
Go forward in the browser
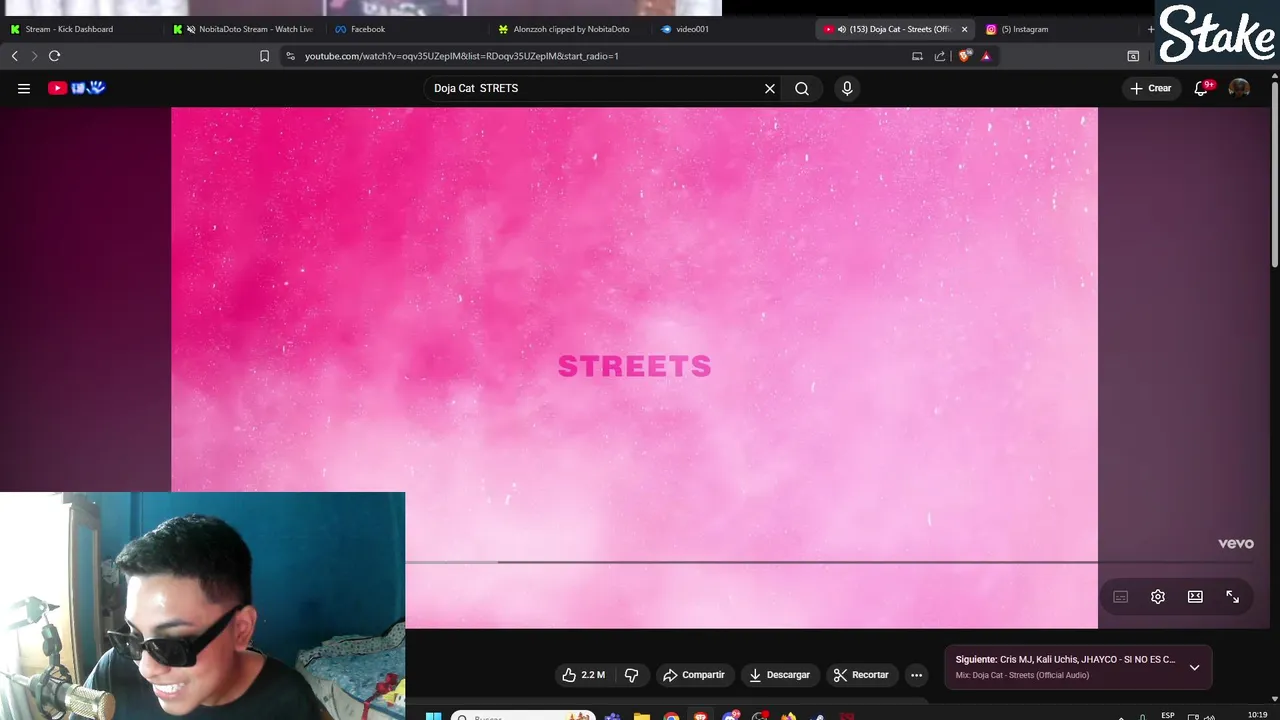click(x=34, y=56)
